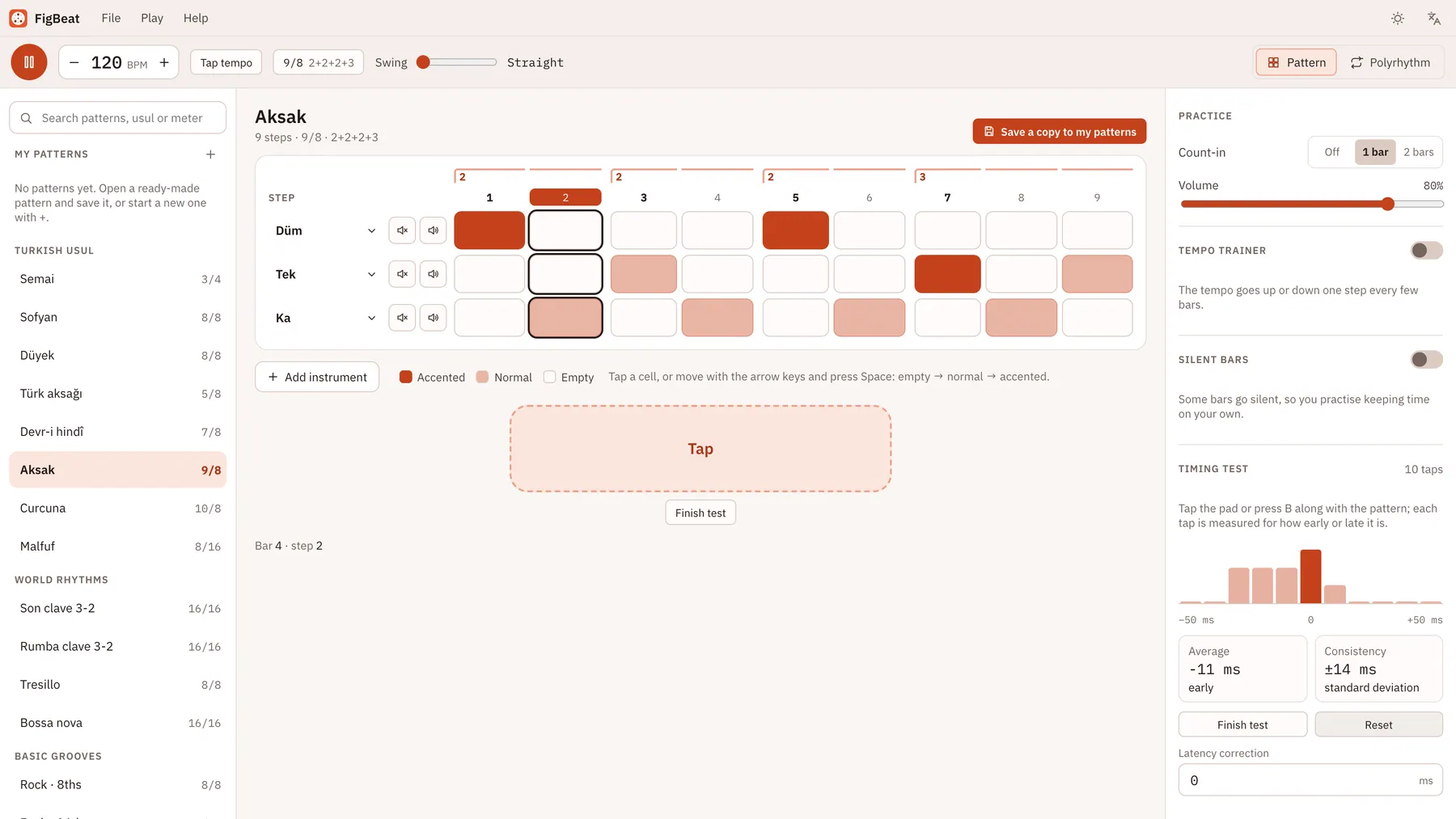The image size is (1456, 819).
Task: Click Finish test in the Timing Test panel
Action: [x=1242, y=724]
